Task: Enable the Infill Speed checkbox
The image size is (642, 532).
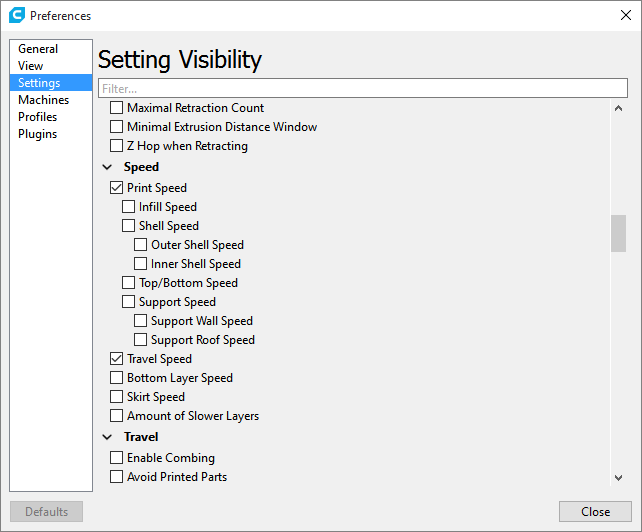Action: [x=128, y=207]
